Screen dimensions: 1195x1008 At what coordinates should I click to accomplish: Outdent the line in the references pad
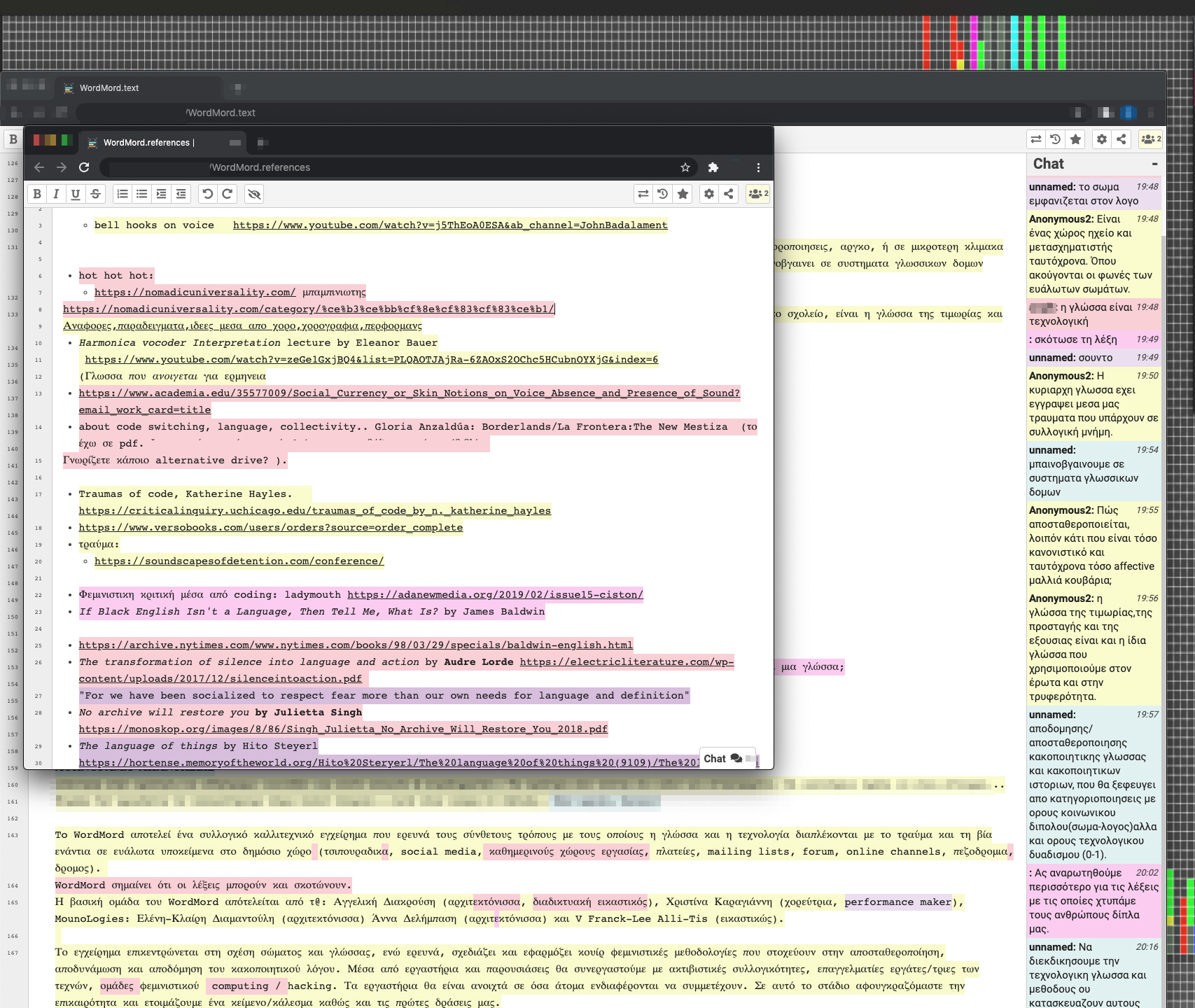(x=181, y=194)
